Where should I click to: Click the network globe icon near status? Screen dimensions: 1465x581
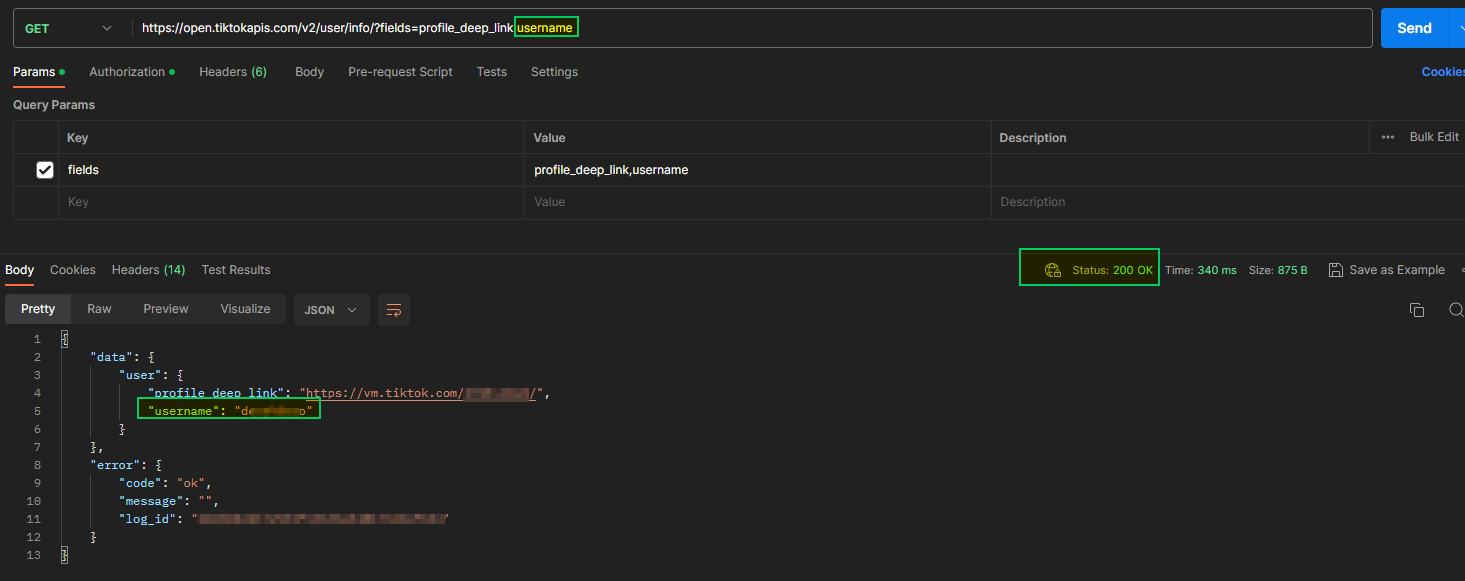[1052, 270]
